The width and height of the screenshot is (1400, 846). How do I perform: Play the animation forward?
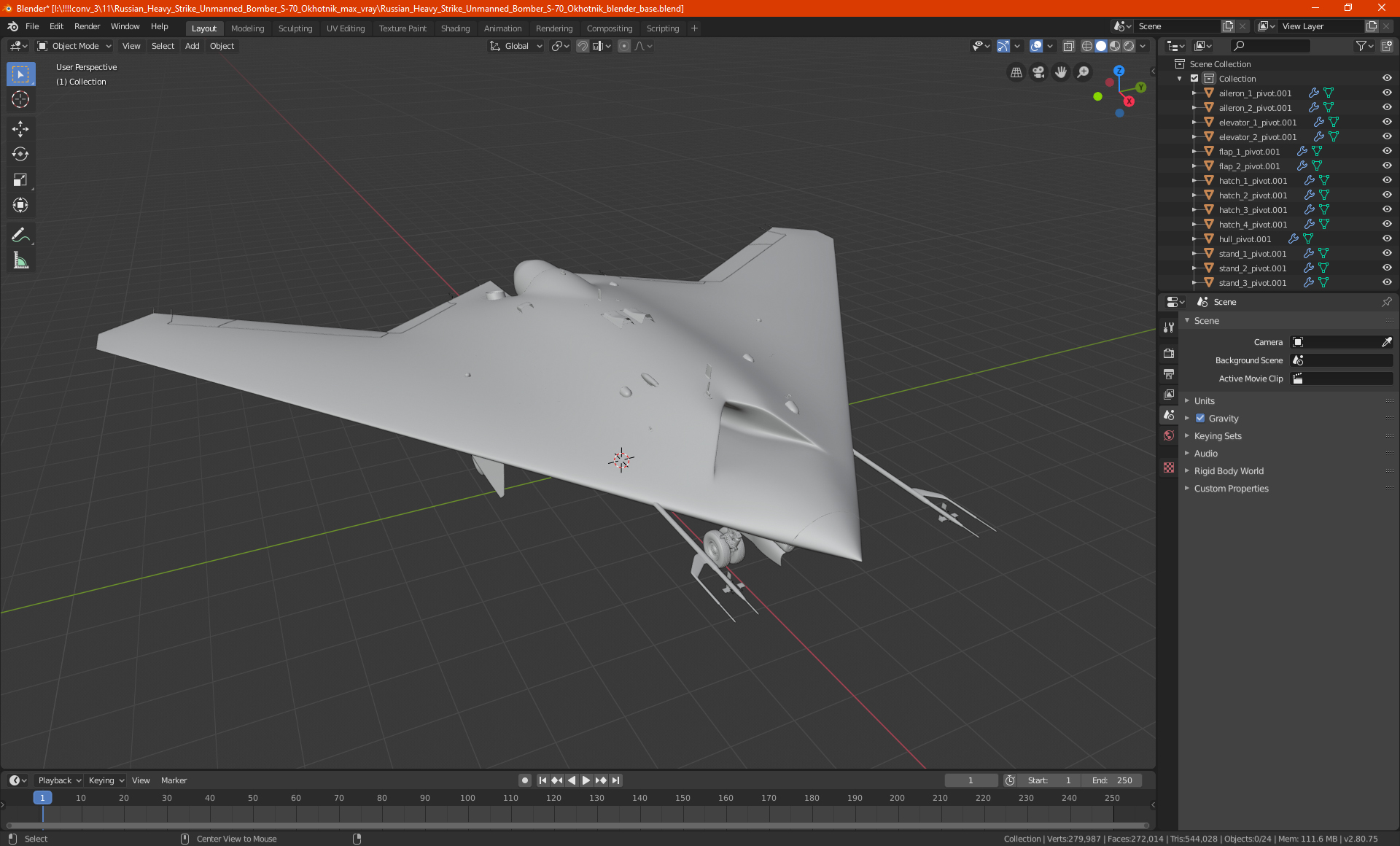(x=586, y=780)
